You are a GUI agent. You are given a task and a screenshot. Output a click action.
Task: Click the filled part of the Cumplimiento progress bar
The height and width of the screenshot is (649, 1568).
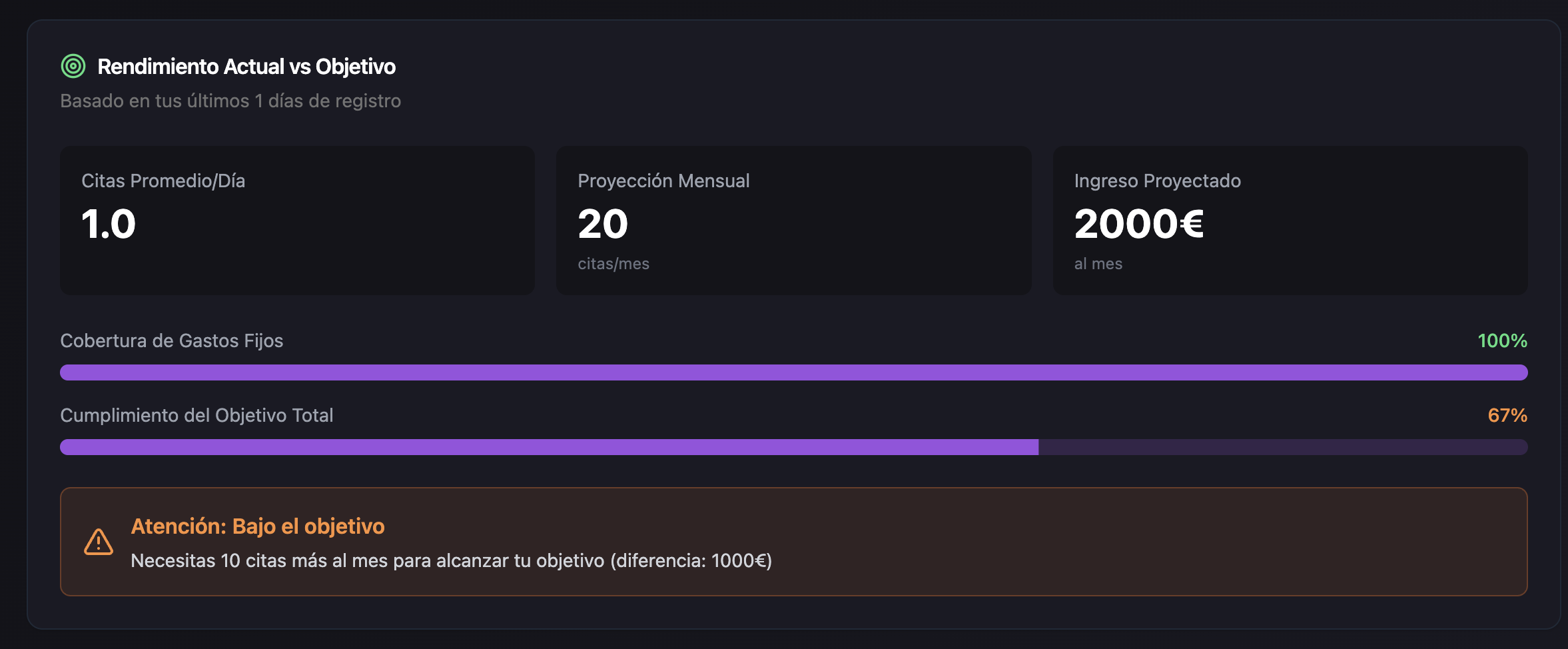coord(549,447)
